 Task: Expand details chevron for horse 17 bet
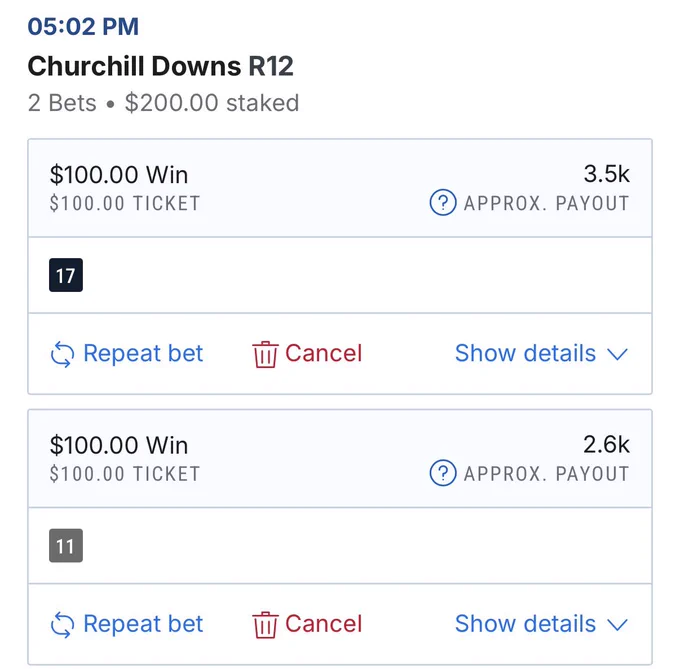click(x=618, y=355)
